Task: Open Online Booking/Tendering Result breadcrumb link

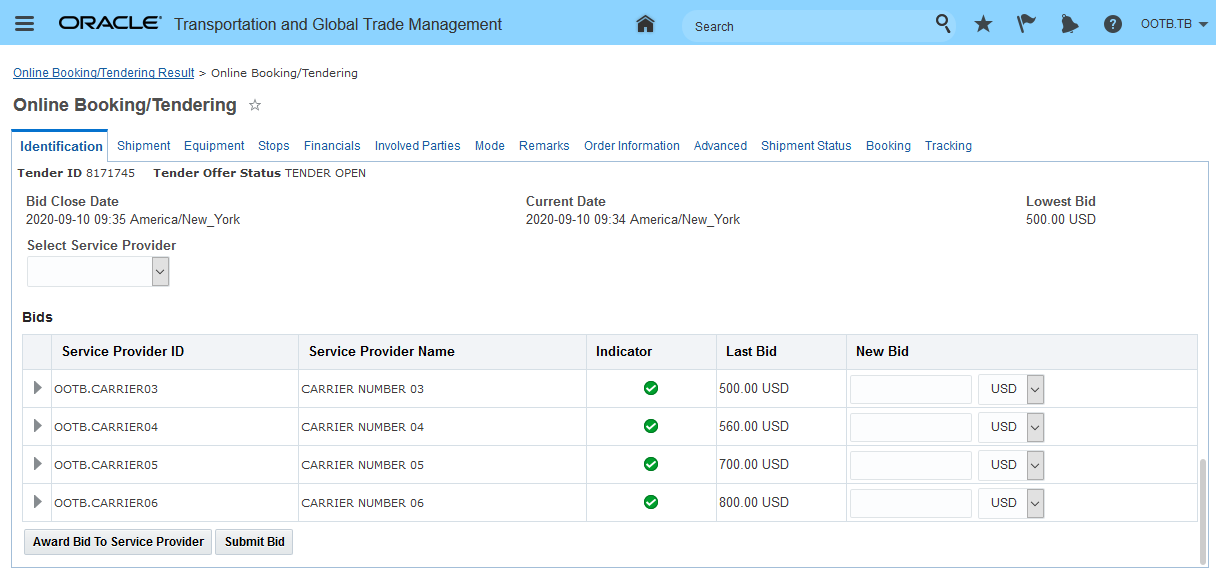Action: pyautogui.click(x=104, y=73)
